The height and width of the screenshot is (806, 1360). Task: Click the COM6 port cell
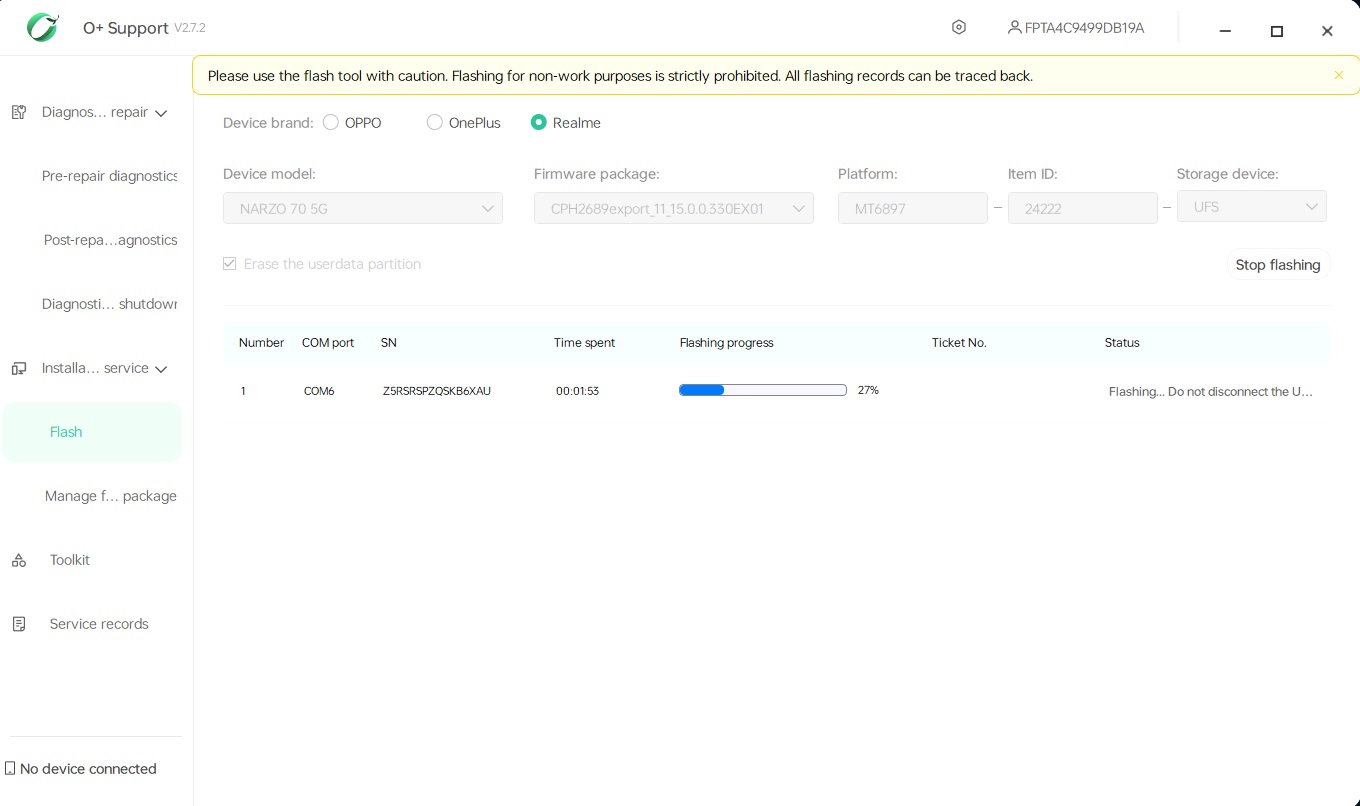[319, 391]
